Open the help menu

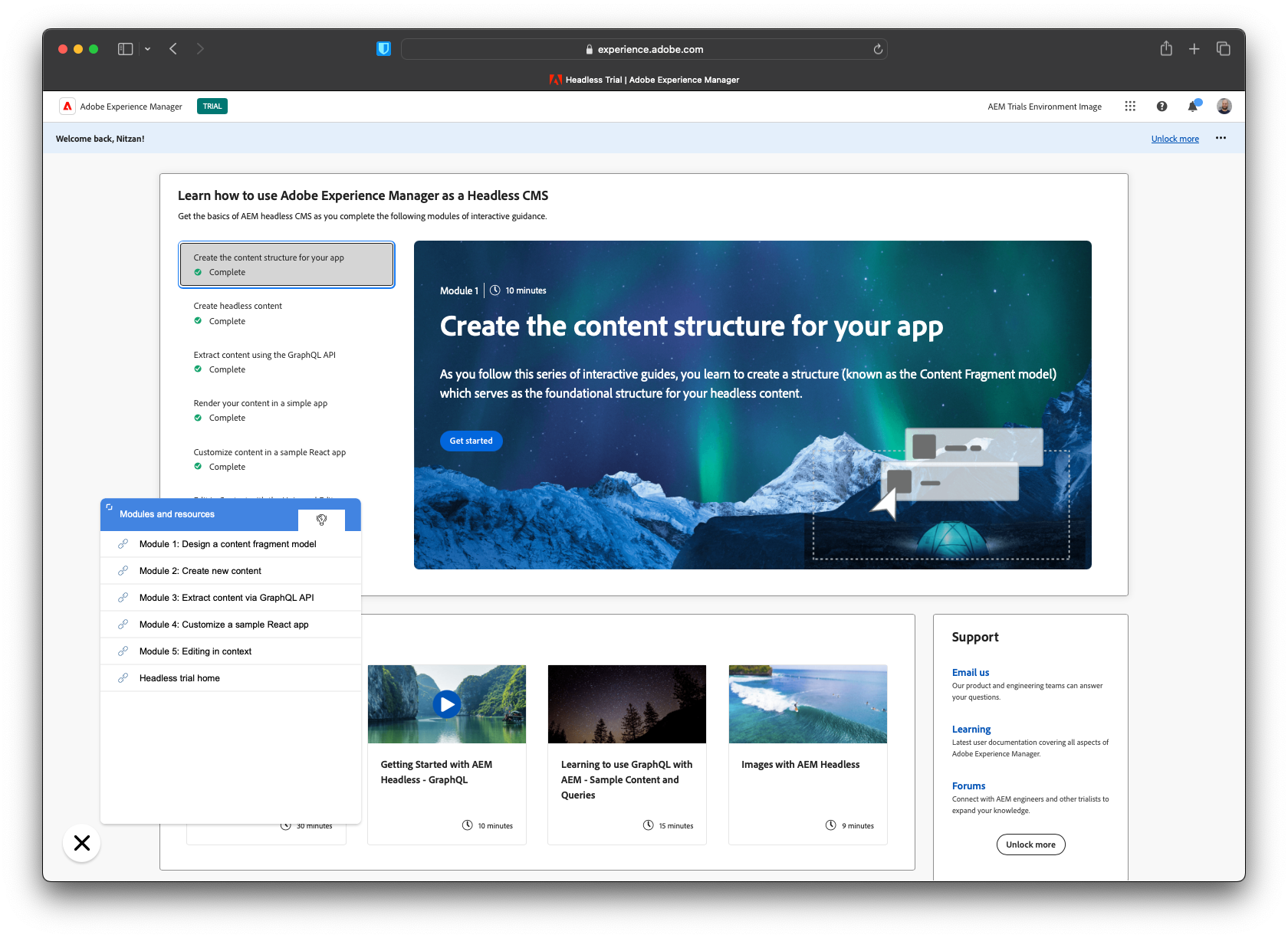(x=1161, y=107)
